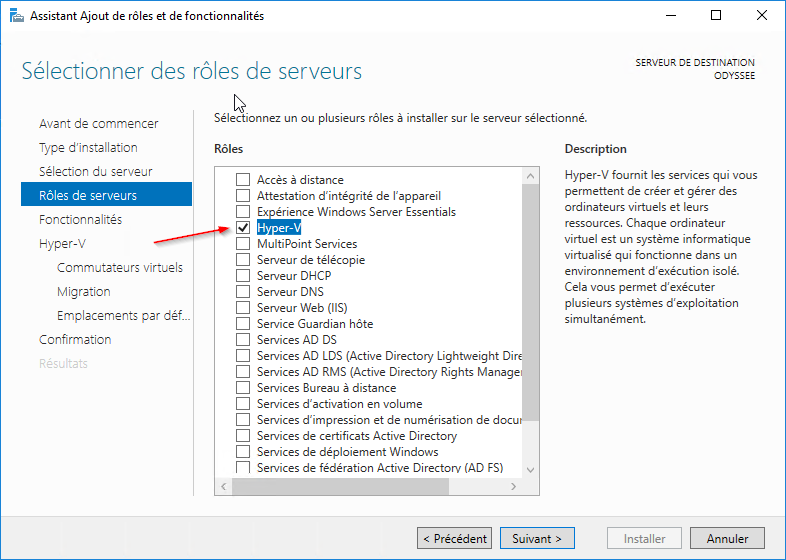The height and width of the screenshot is (560, 786).
Task: Go to the Sélection du serveur step
Action: coord(96,171)
